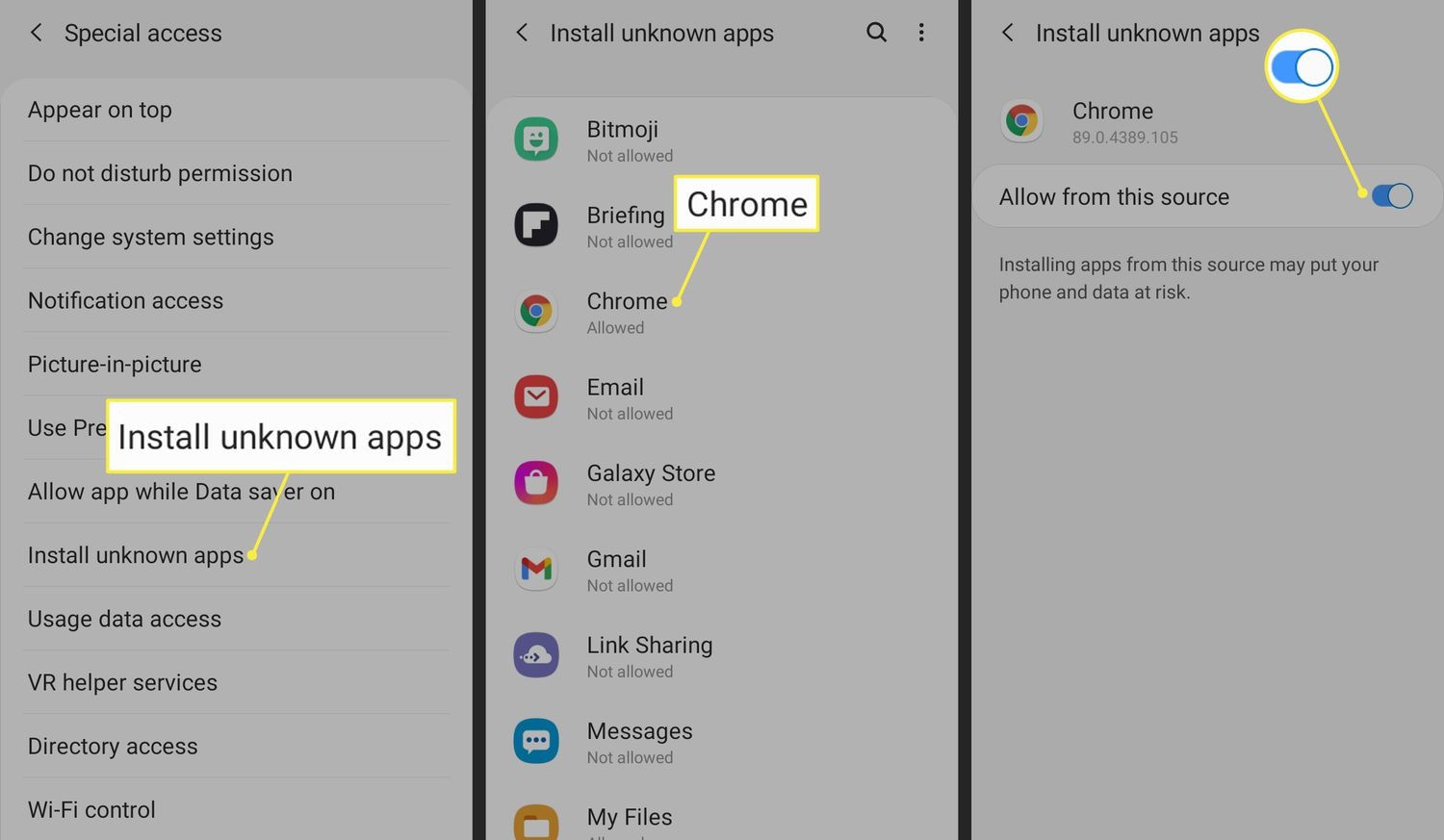This screenshot has height=840, width=1444.
Task: Select Link Sharing app name
Action: [650, 646]
